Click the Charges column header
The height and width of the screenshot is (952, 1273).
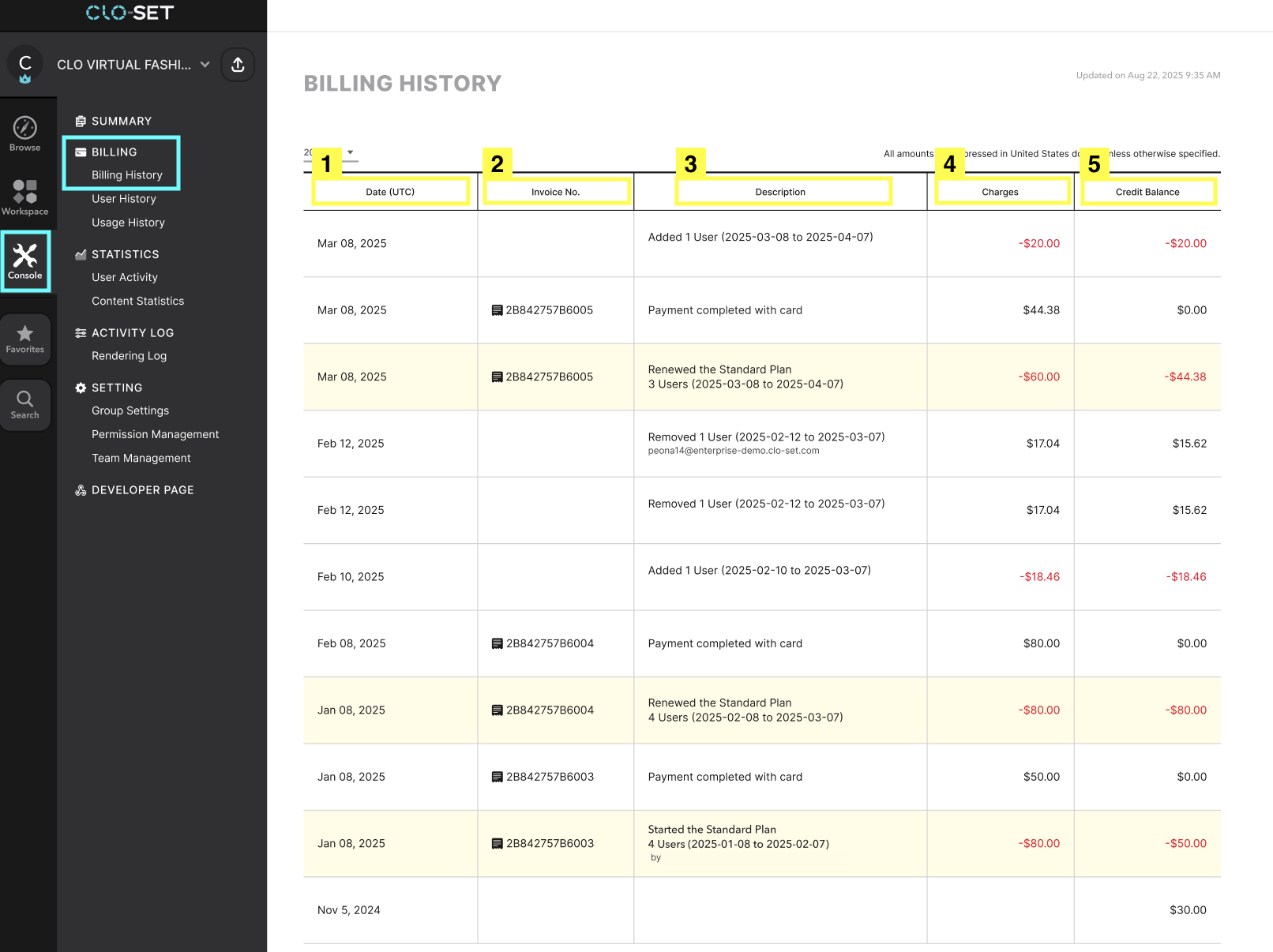(x=1000, y=192)
